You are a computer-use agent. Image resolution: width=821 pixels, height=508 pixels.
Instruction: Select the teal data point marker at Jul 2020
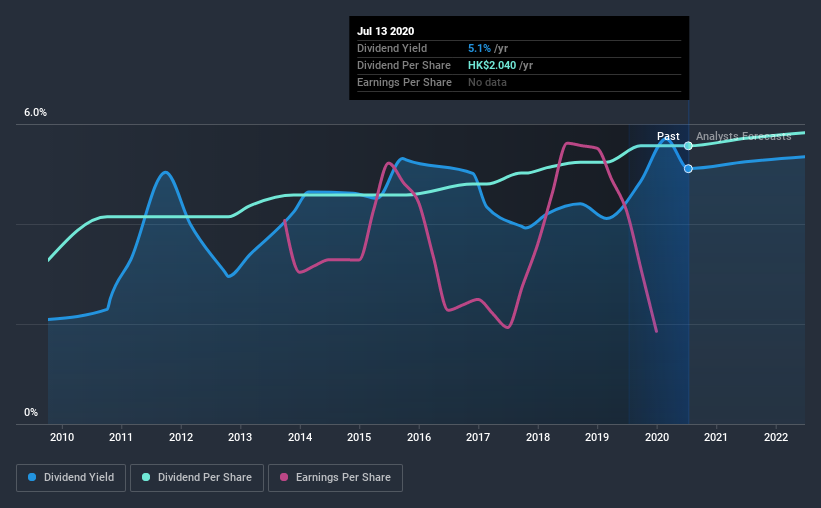(x=689, y=146)
